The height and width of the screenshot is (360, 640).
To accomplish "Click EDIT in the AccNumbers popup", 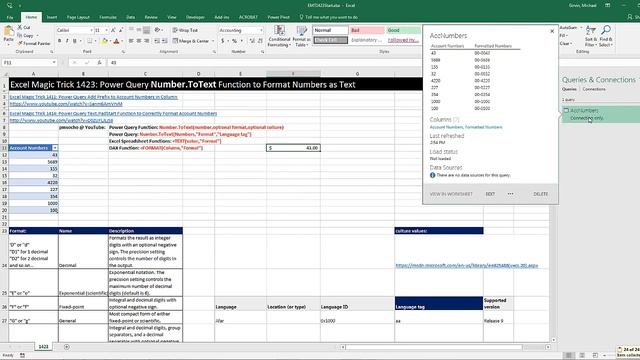I will coord(490,194).
